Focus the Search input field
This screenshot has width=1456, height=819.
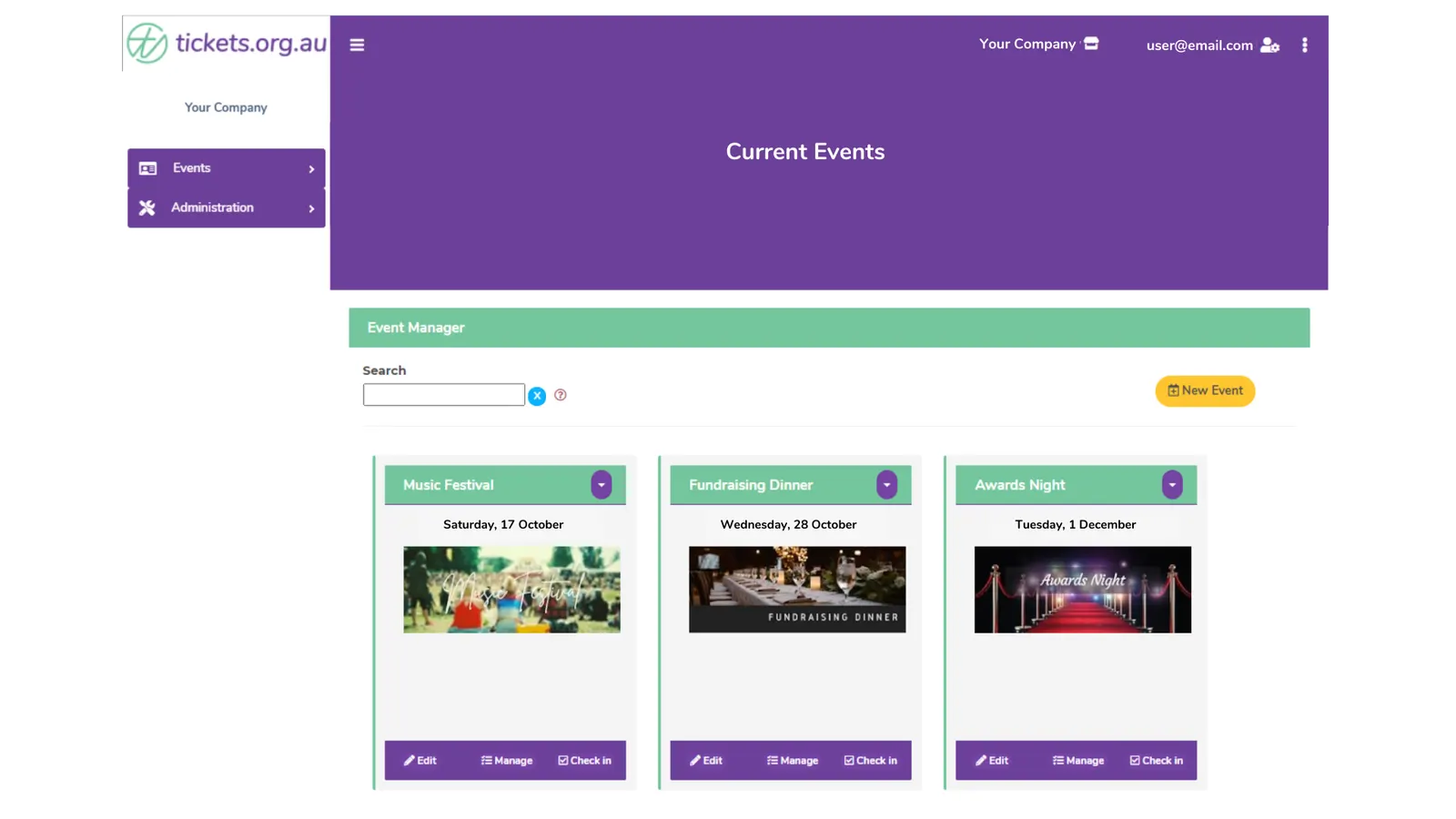tap(444, 395)
